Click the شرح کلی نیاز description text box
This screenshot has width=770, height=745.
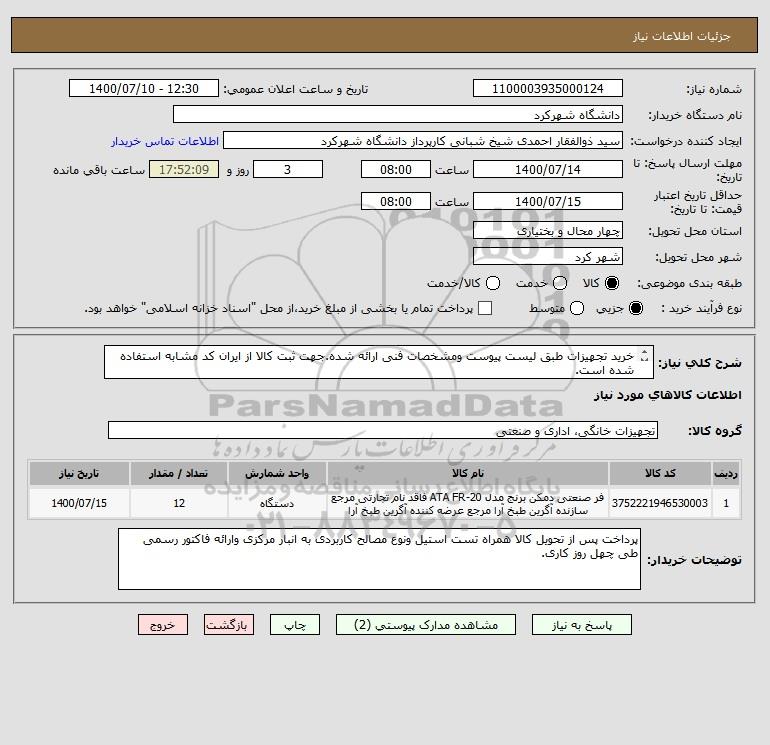pyautogui.click(x=379, y=362)
